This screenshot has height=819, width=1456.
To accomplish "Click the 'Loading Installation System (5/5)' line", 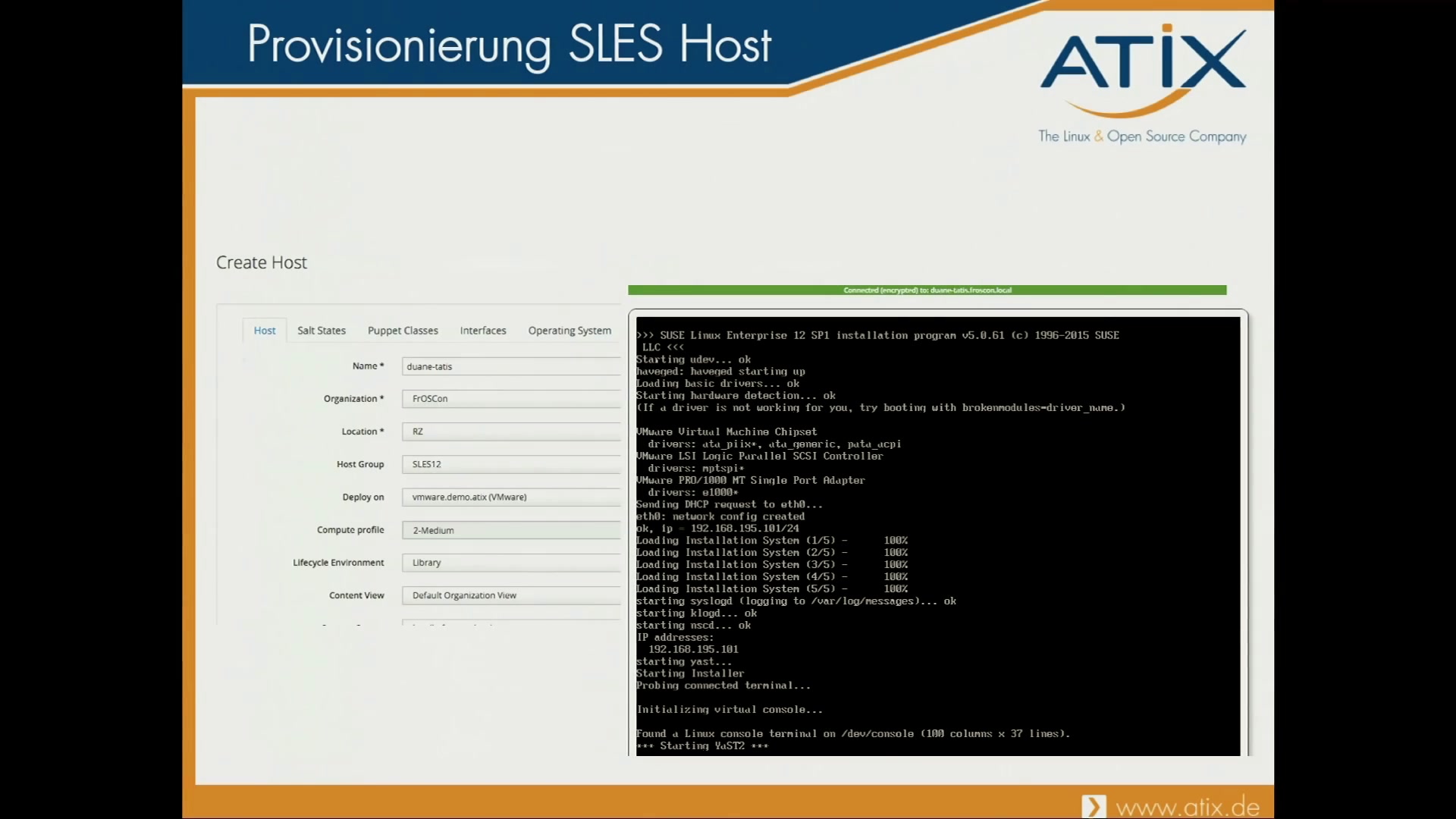I will [772, 589].
